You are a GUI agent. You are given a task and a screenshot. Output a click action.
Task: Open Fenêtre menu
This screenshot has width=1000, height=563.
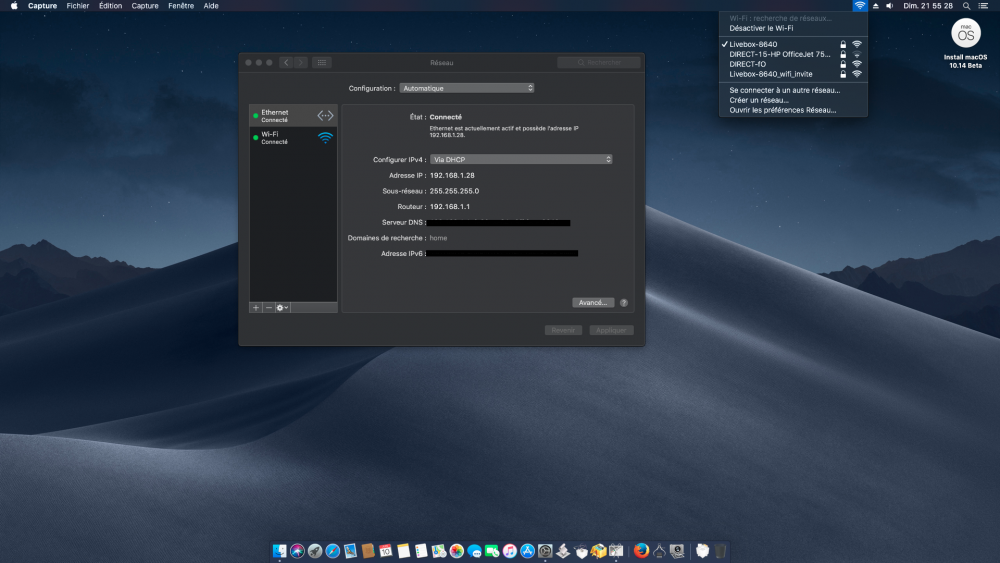click(181, 6)
